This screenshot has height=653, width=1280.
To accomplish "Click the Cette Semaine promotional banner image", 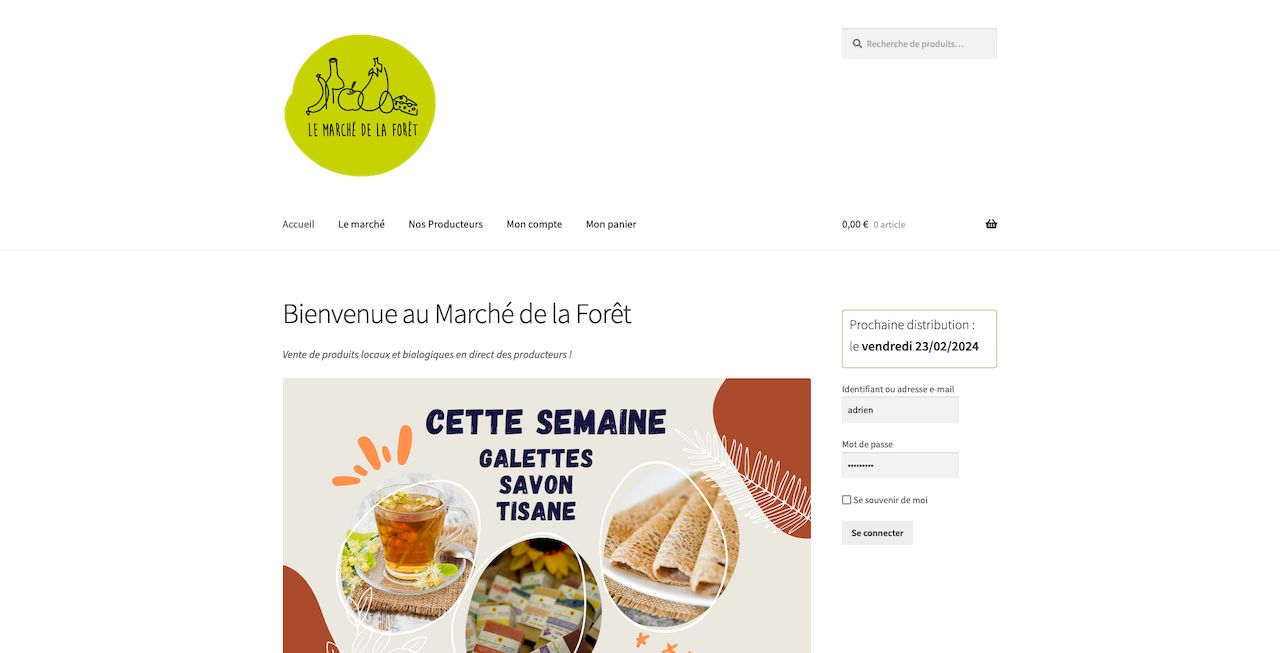I will 547,516.
